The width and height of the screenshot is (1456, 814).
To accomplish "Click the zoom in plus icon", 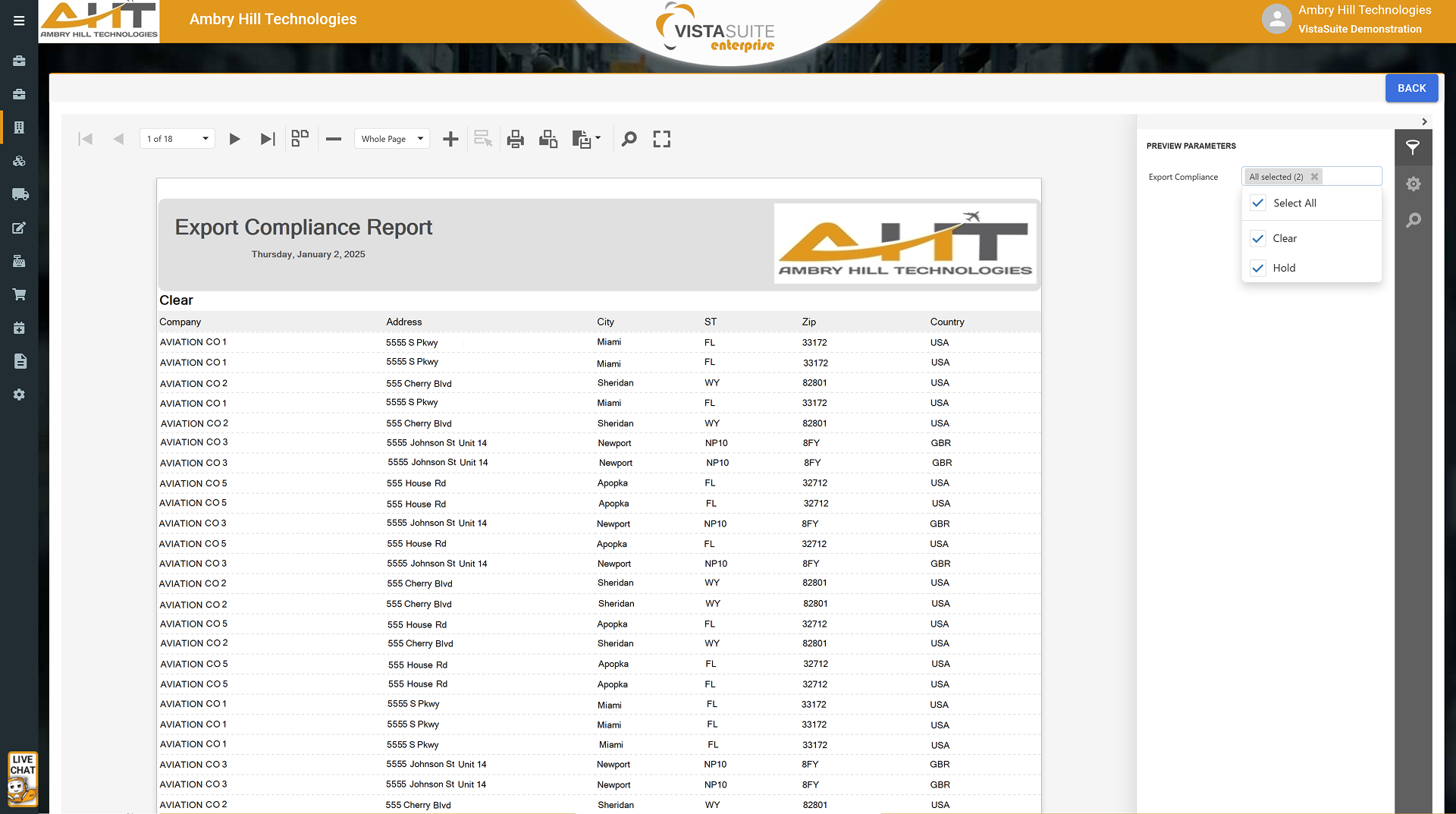I will tap(450, 139).
